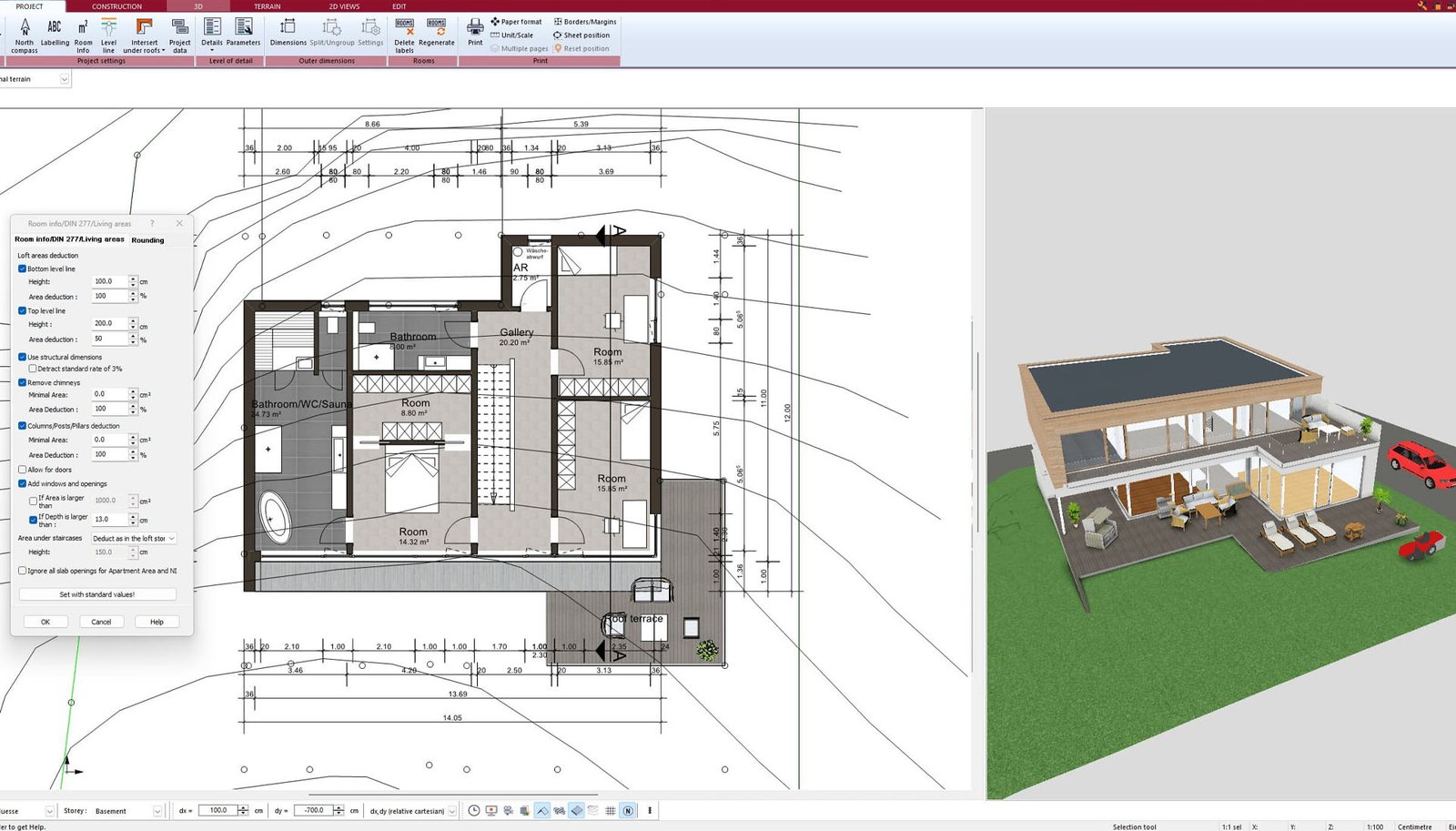The height and width of the screenshot is (831, 1456).
Task: Click the Room Info m² icon
Action: 83,34
